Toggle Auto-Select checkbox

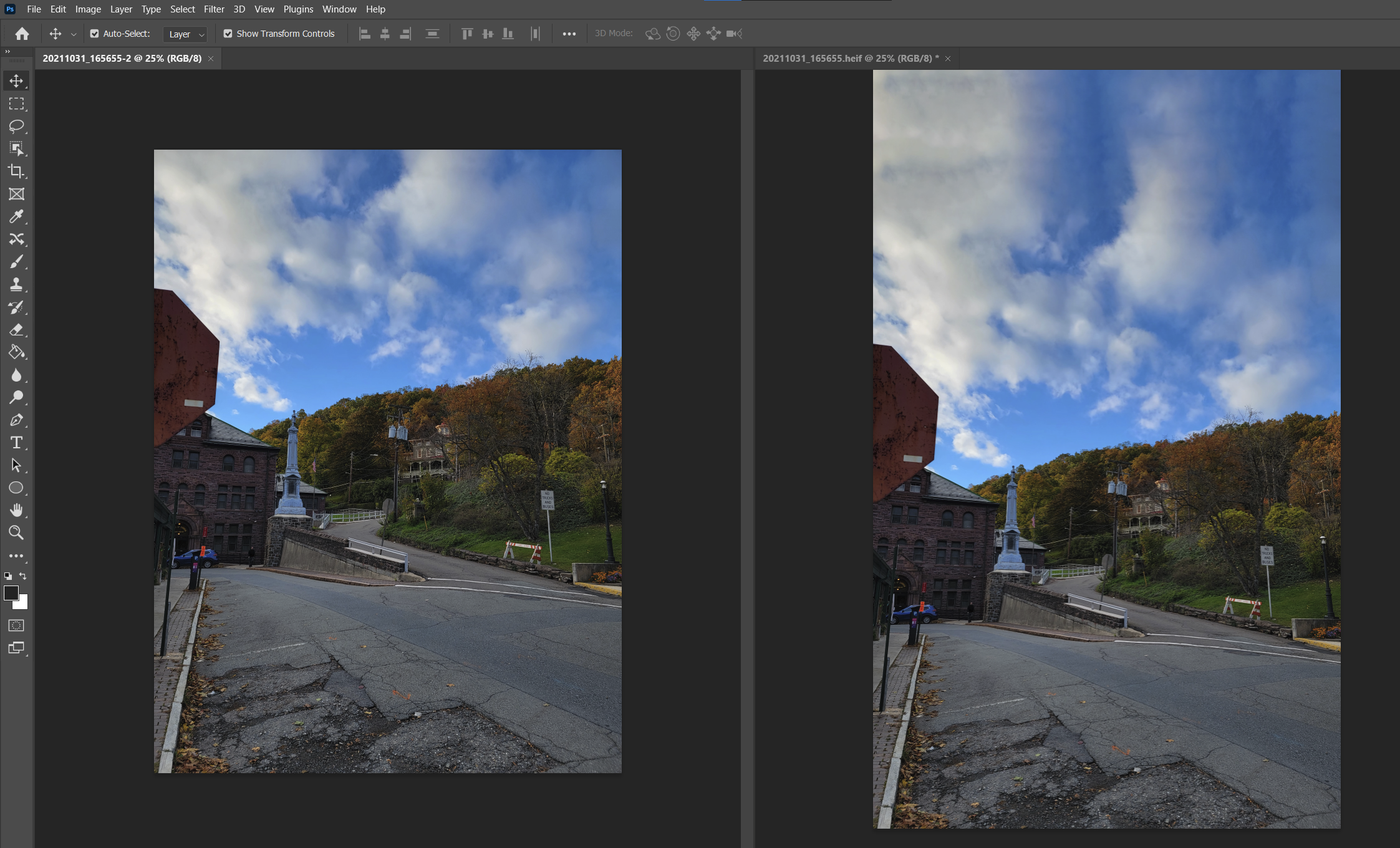click(93, 33)
